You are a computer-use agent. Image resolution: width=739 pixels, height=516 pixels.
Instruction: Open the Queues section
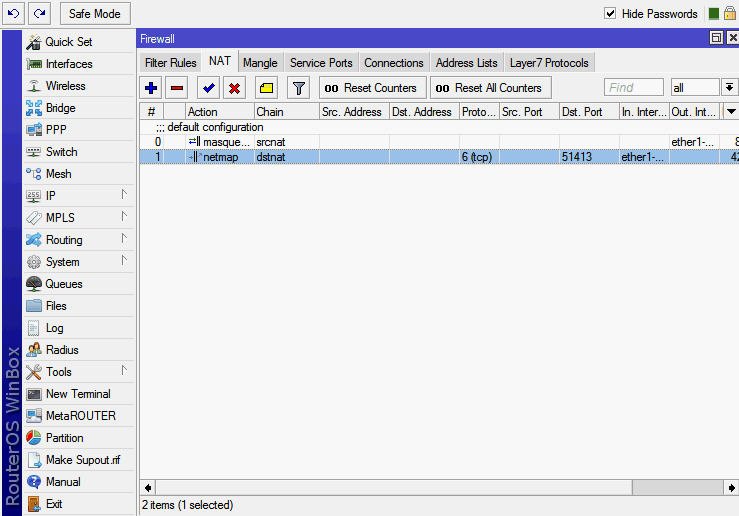[79, 284]
